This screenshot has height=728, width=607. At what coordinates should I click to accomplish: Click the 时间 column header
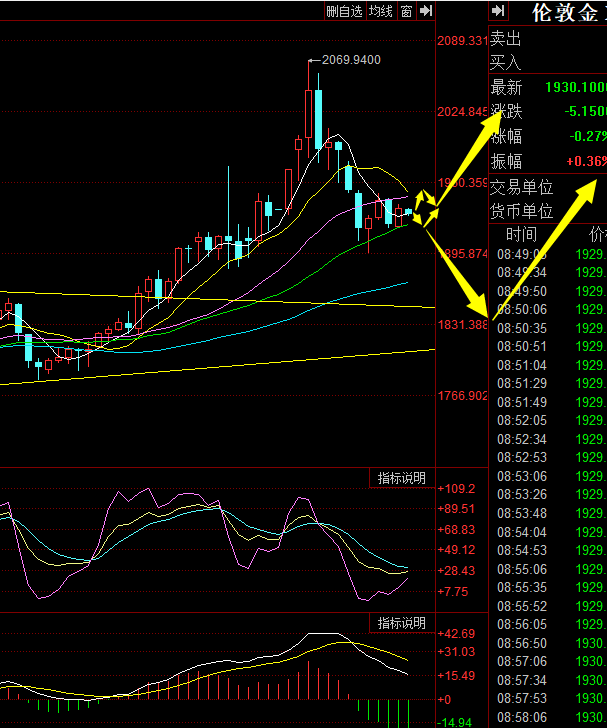tap(521, 234)
